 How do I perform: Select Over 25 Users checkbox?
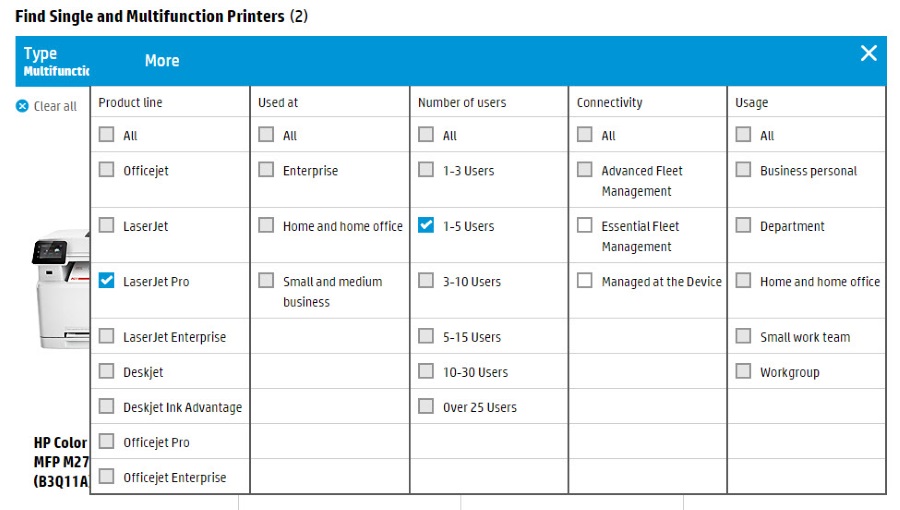427,406
